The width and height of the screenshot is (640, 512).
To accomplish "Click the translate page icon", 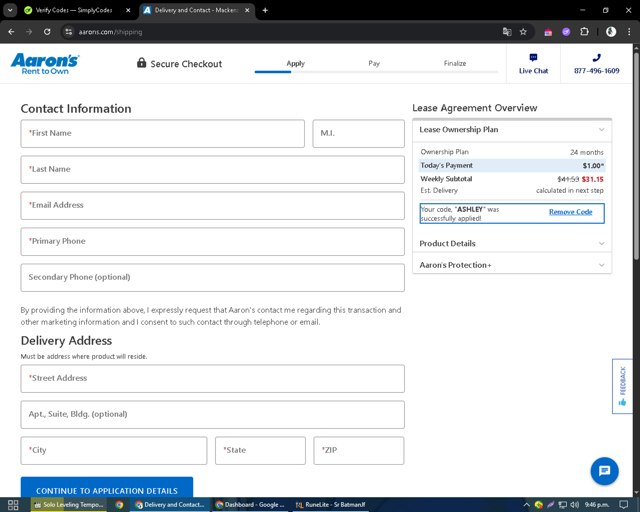I will coord(507,32).
